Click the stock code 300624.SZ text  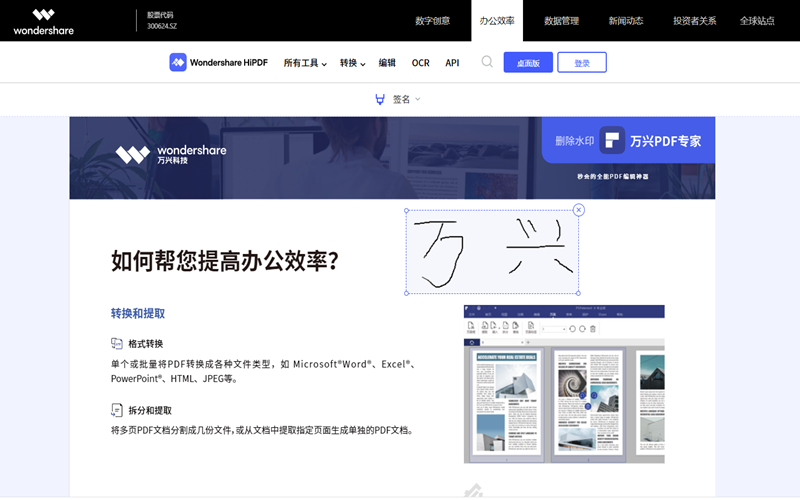162,26
